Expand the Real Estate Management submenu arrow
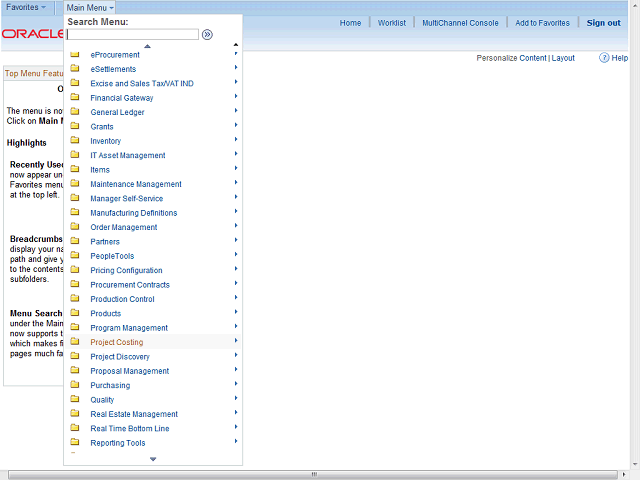The width and height of the screenshot is (640, 480). (x=236, y=413)
